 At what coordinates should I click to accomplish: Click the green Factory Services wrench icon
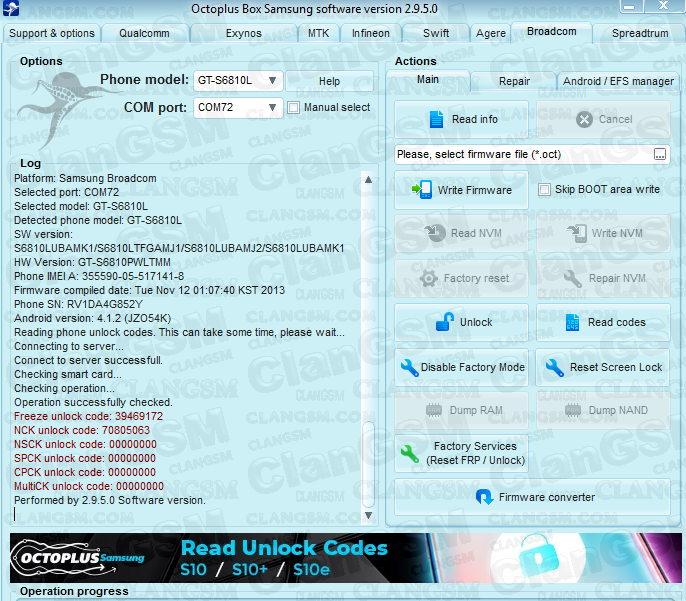tap(410, 454)
